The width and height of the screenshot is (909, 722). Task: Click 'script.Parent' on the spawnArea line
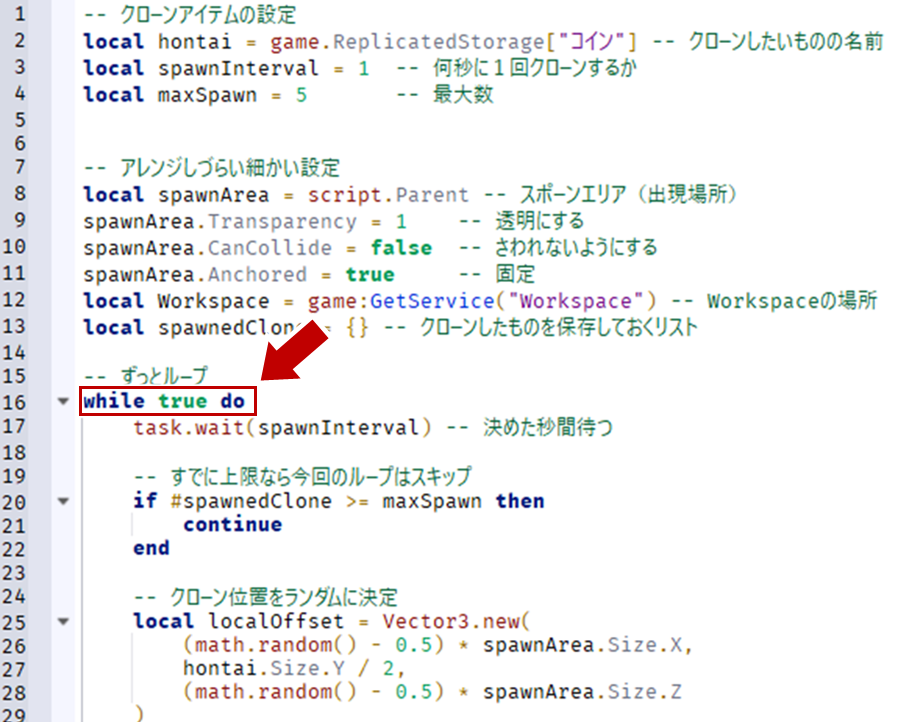tap(388, 195)
